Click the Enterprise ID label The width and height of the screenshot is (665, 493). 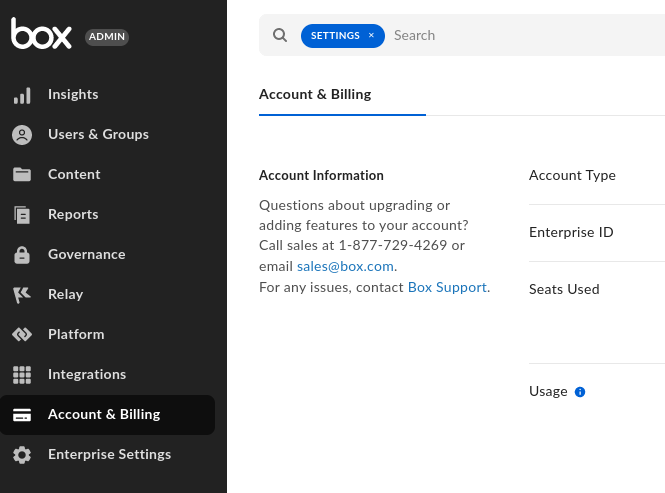pos(571,232)
